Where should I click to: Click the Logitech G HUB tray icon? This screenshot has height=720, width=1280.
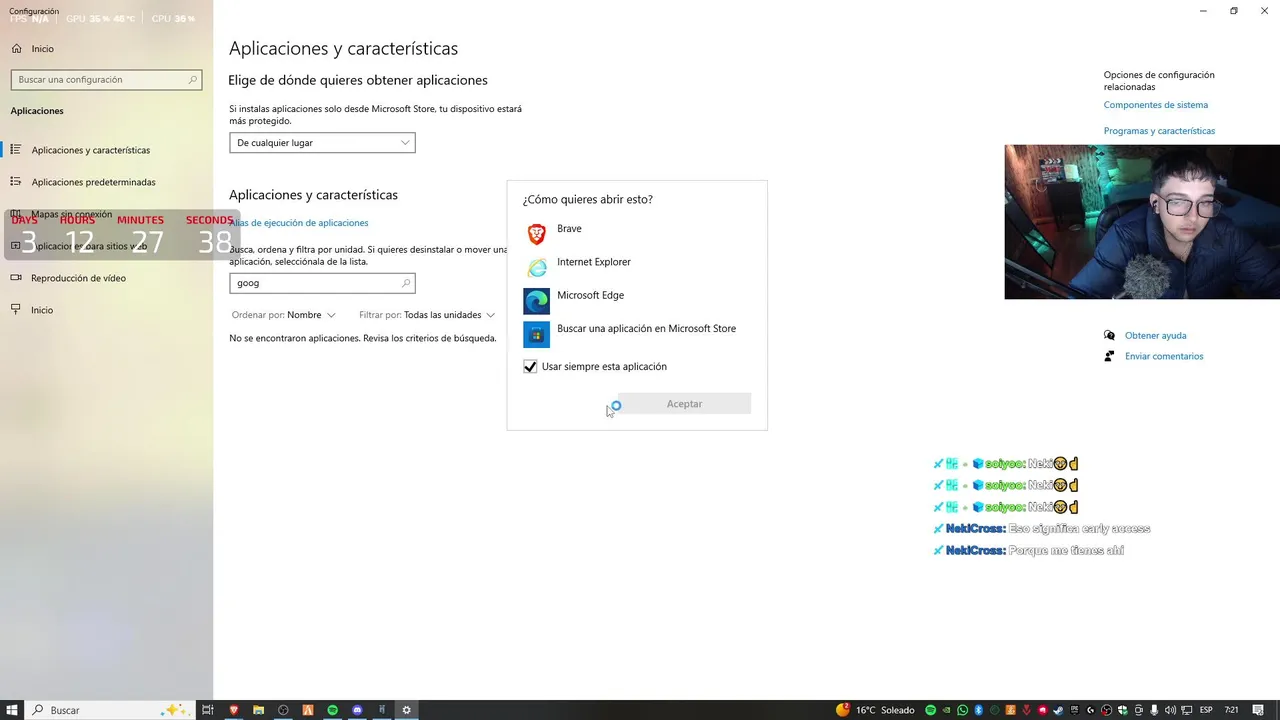1091,710
